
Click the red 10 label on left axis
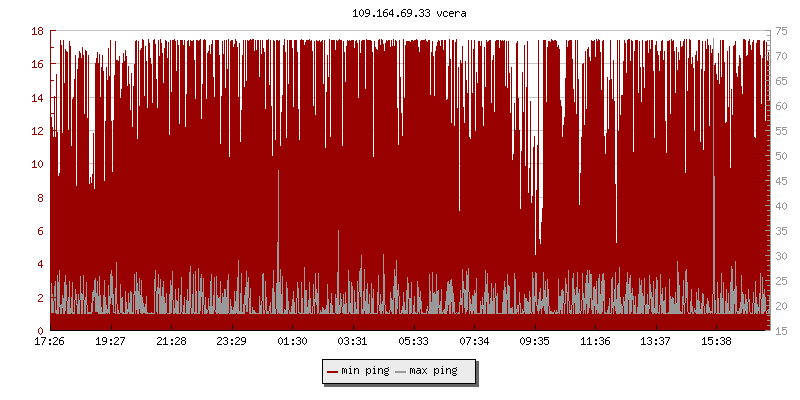(x=36, y=164)
